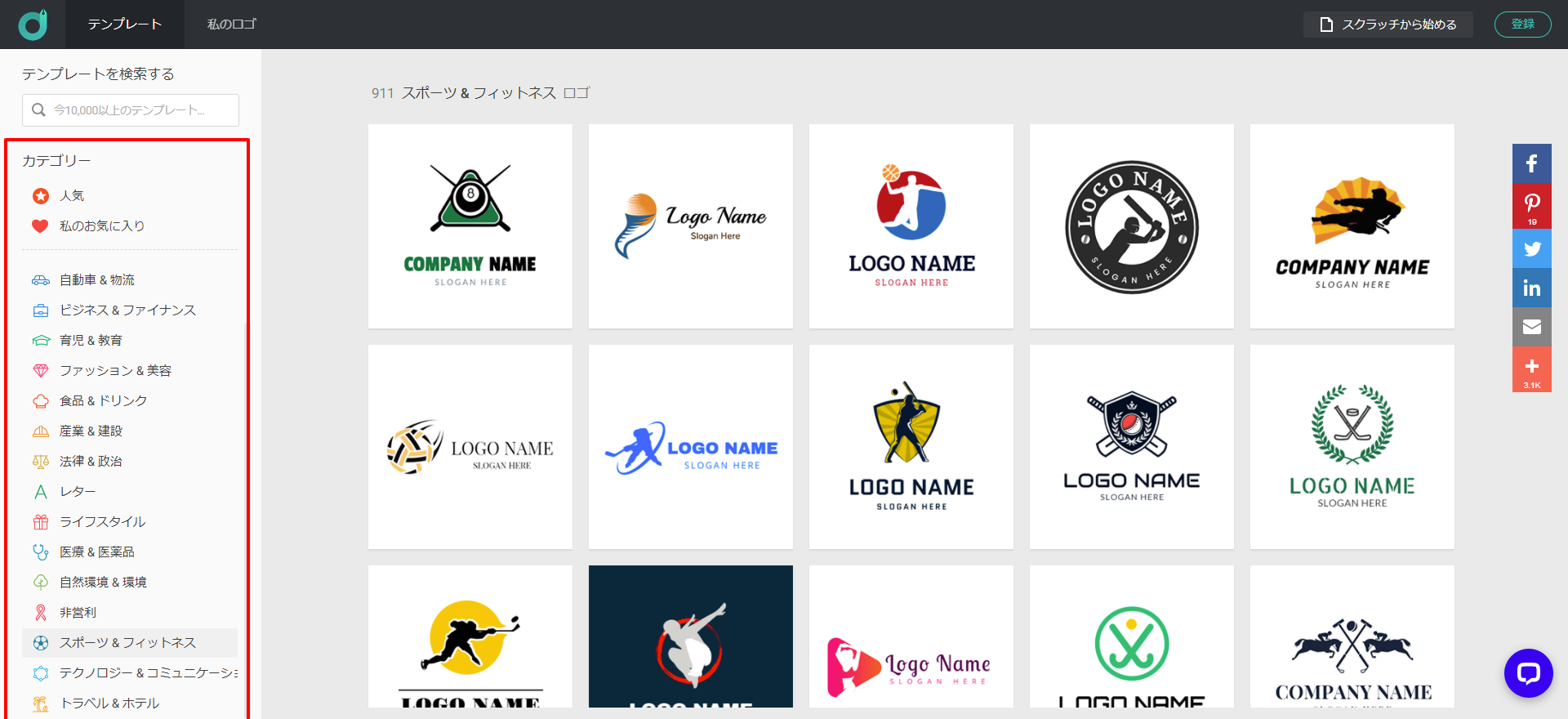Viewport: 1568px width, 719px height.
Task: Switch to the テンプレート tab
Action: coord(125,25)
